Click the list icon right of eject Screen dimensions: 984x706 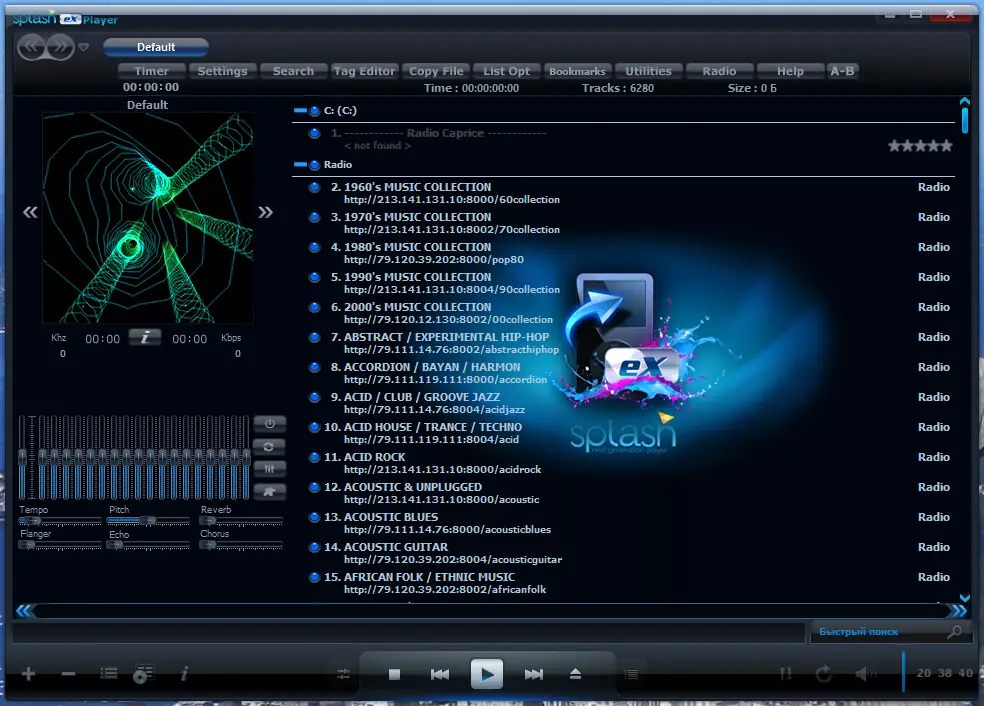click(632, 674)
